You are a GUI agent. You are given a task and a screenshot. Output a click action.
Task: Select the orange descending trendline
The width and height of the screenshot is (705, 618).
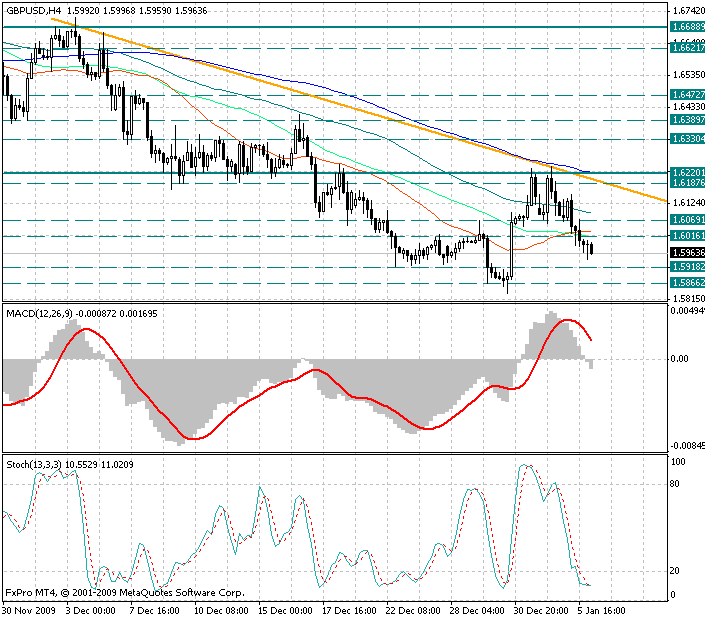[x=360, y=110]
